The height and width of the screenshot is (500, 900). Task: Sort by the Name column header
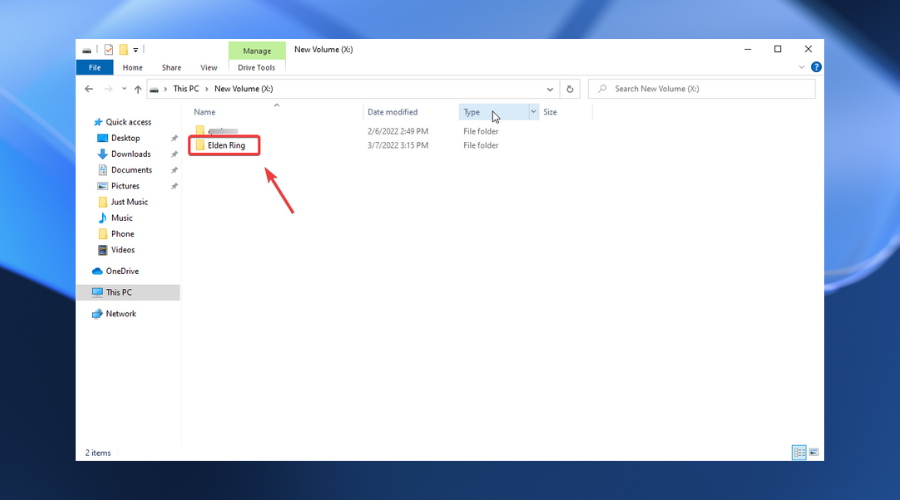(204, 112)
